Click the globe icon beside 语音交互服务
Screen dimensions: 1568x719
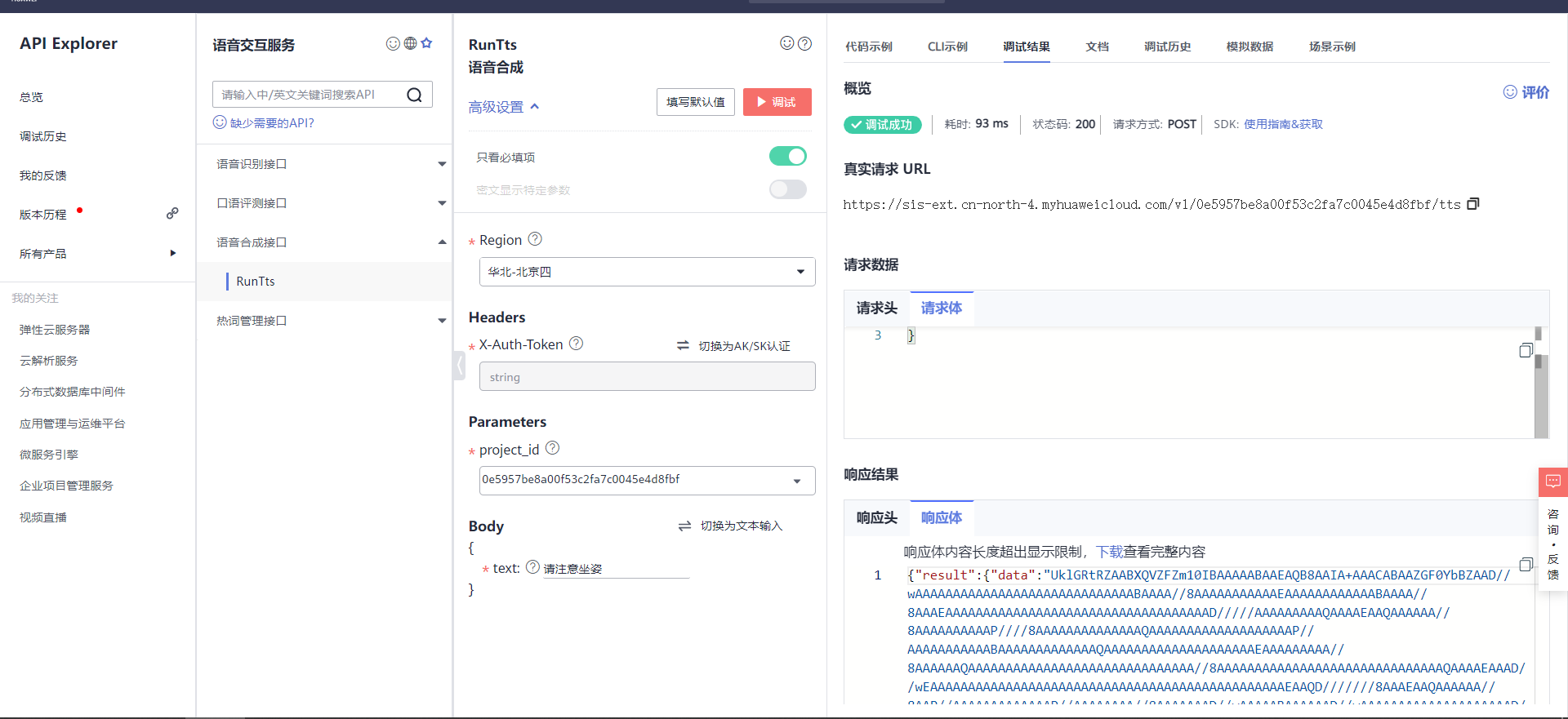410,43
